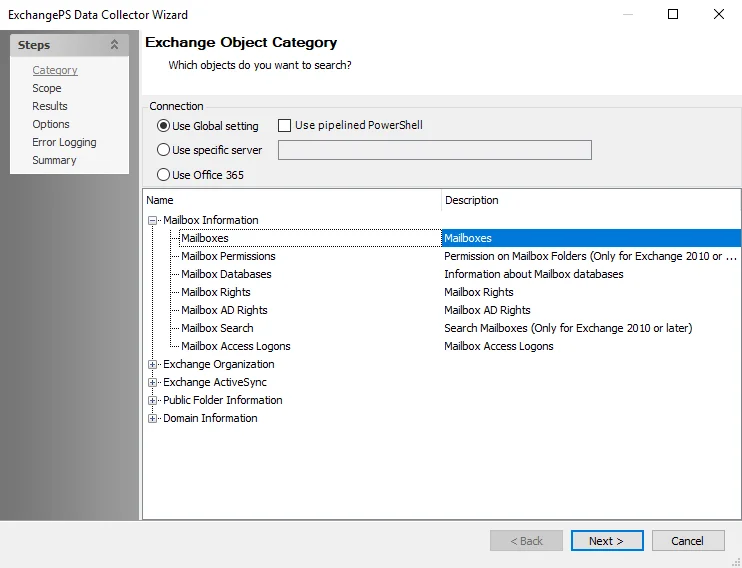This screenshot has height=568, width=742.
Task: Click the specific server name input field
Action: [434, 150]
